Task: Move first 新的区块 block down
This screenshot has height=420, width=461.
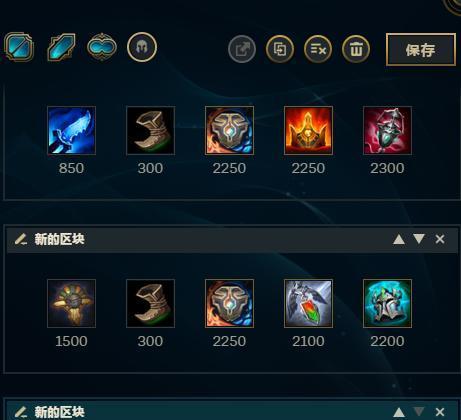Action: click(419, 239)
